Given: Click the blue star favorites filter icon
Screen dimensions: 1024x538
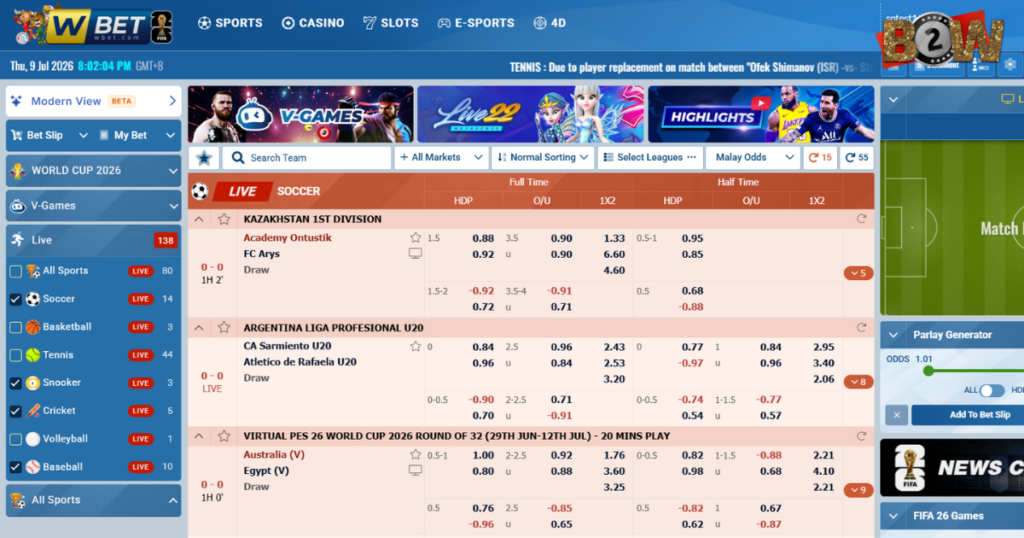Looking at the screenshot, I should coord(204,157).
